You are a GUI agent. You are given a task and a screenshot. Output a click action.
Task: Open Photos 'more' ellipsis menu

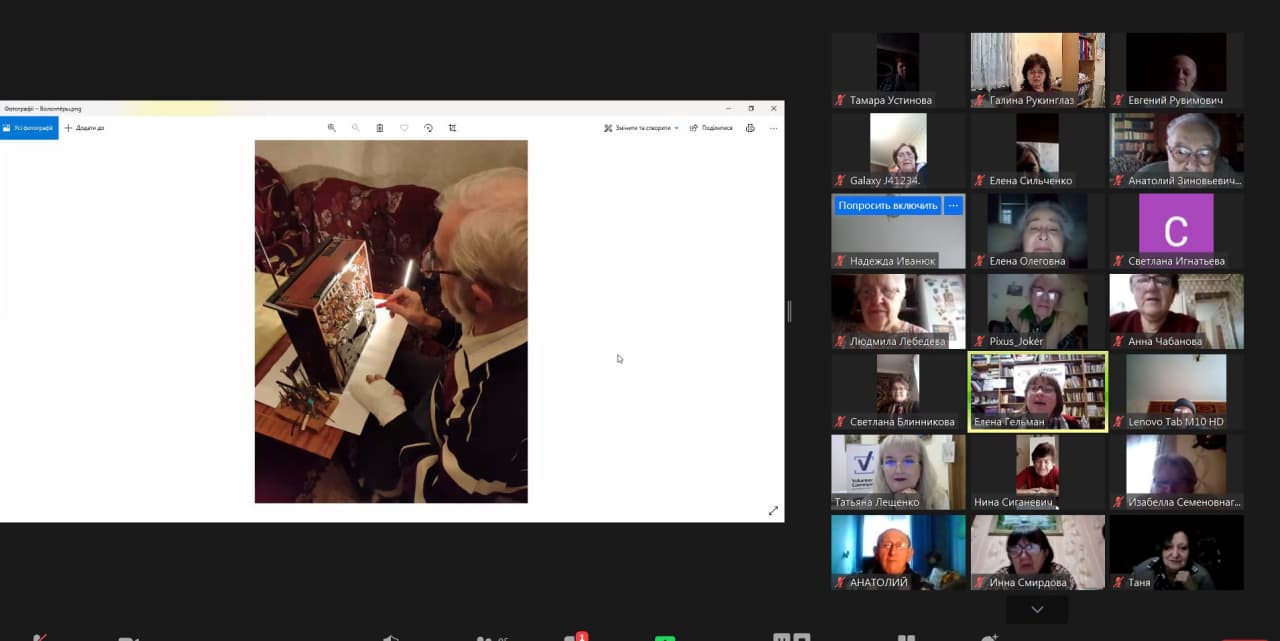point(773,128)
